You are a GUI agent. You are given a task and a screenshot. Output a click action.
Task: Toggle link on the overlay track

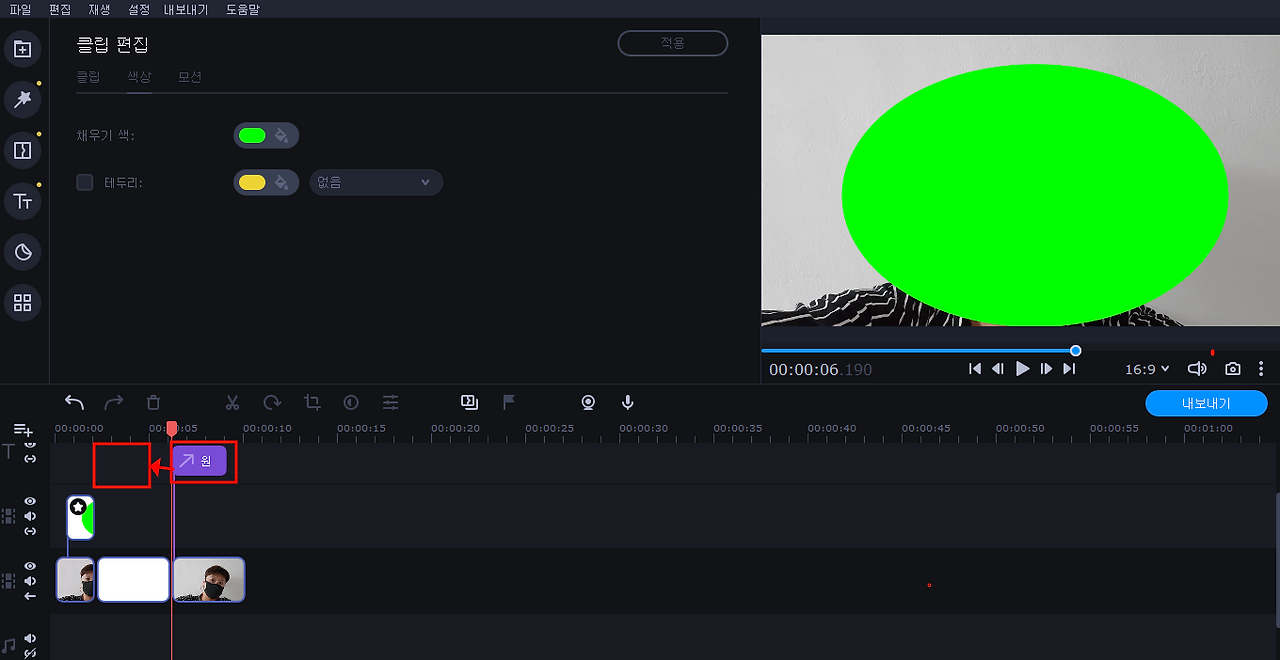click(x=30, y=531)
